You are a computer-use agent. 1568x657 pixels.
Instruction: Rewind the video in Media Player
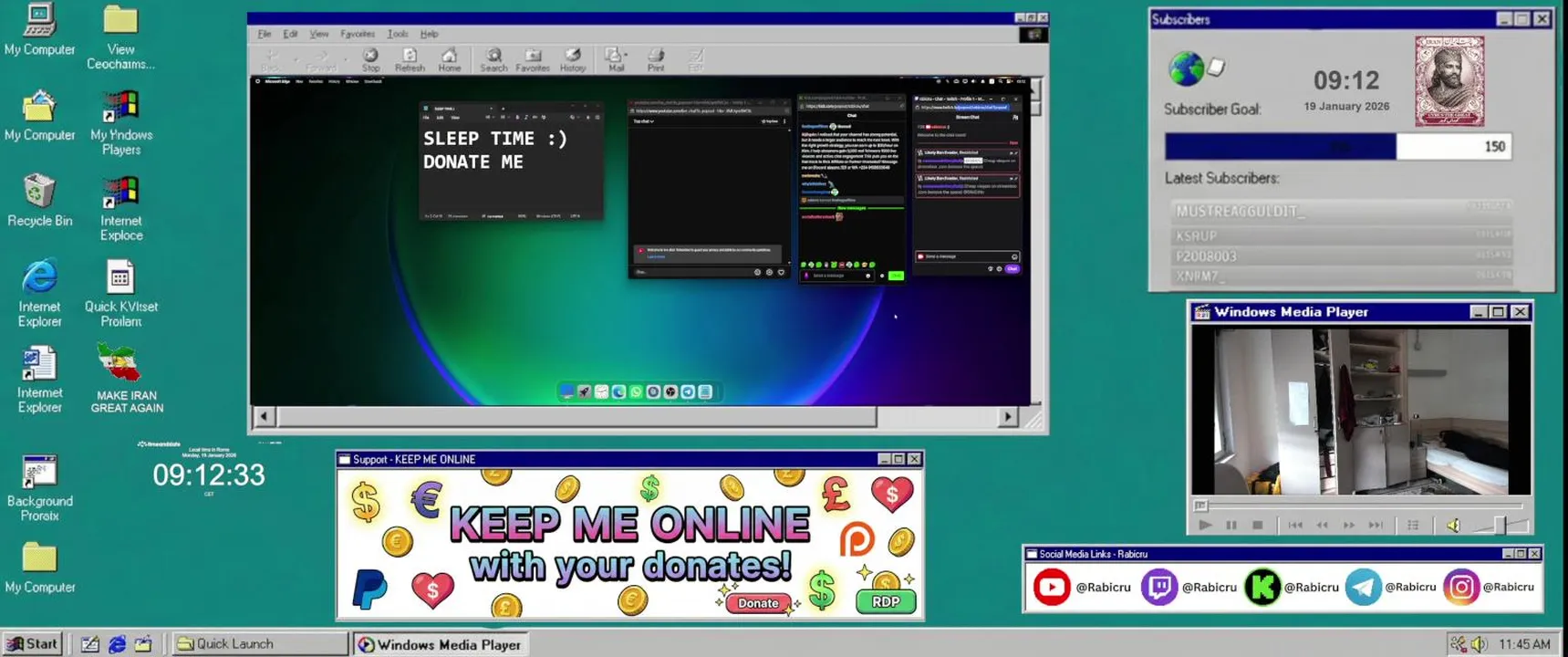pyautogui.click(x=1322, y=526)
